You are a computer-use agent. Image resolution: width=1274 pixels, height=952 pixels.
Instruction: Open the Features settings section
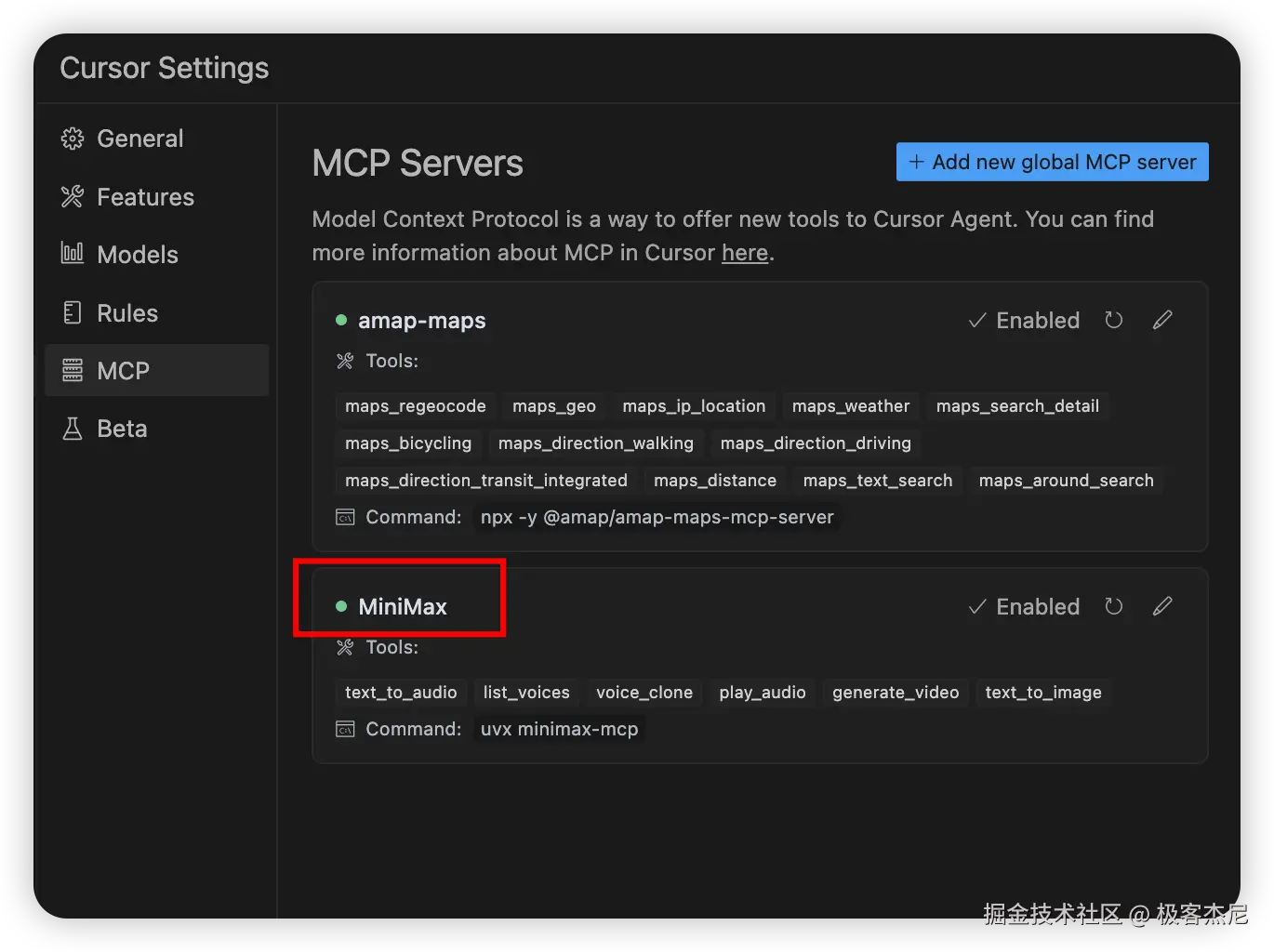(x=156, y=197)
